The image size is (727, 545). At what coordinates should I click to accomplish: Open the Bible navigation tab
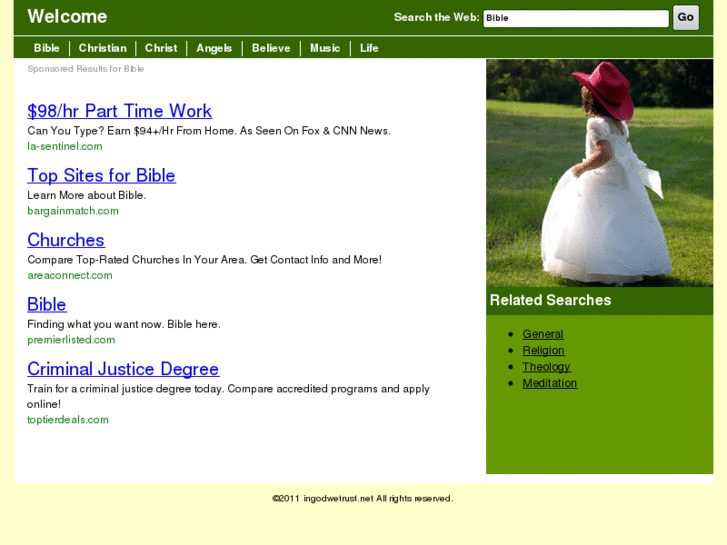click(46, 48)
